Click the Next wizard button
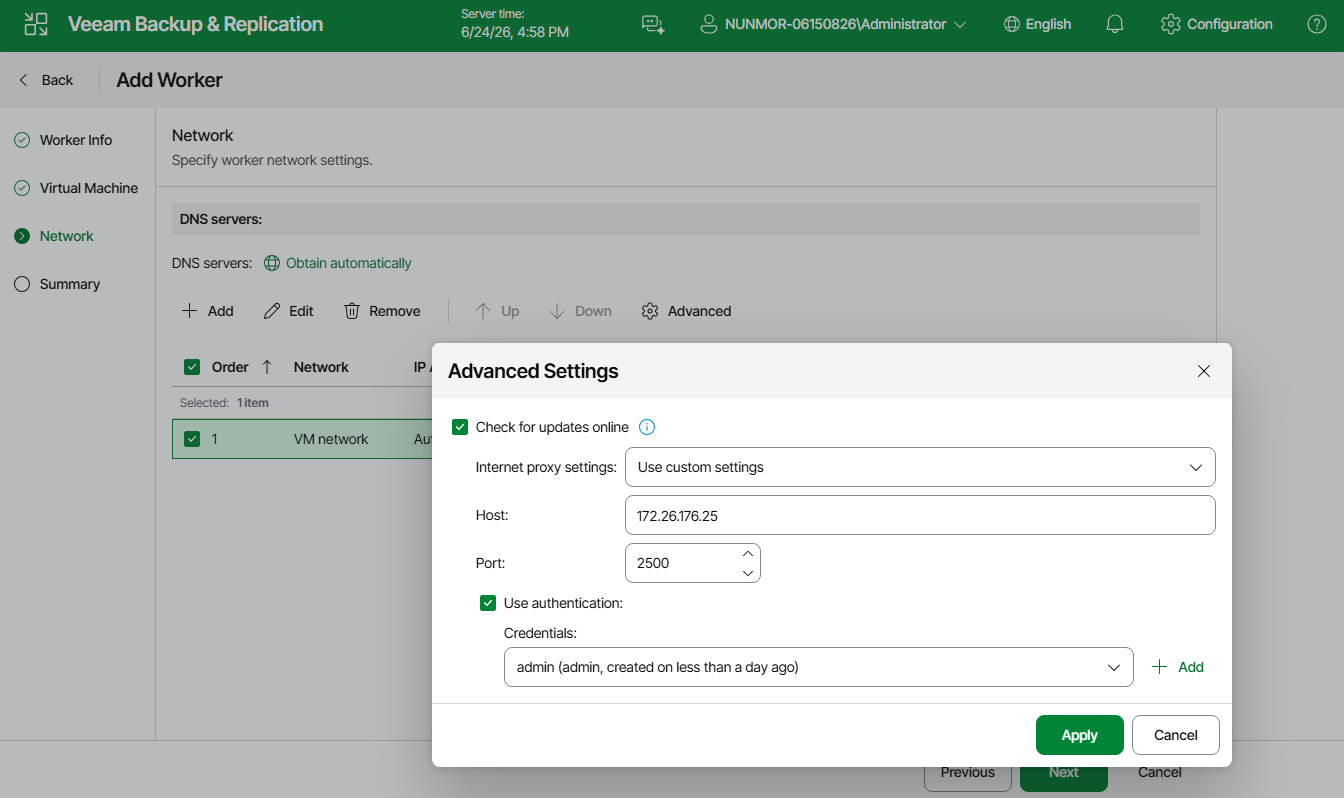The width and height of the screenshot is (1344, 798). click(x=1064, y=772)
